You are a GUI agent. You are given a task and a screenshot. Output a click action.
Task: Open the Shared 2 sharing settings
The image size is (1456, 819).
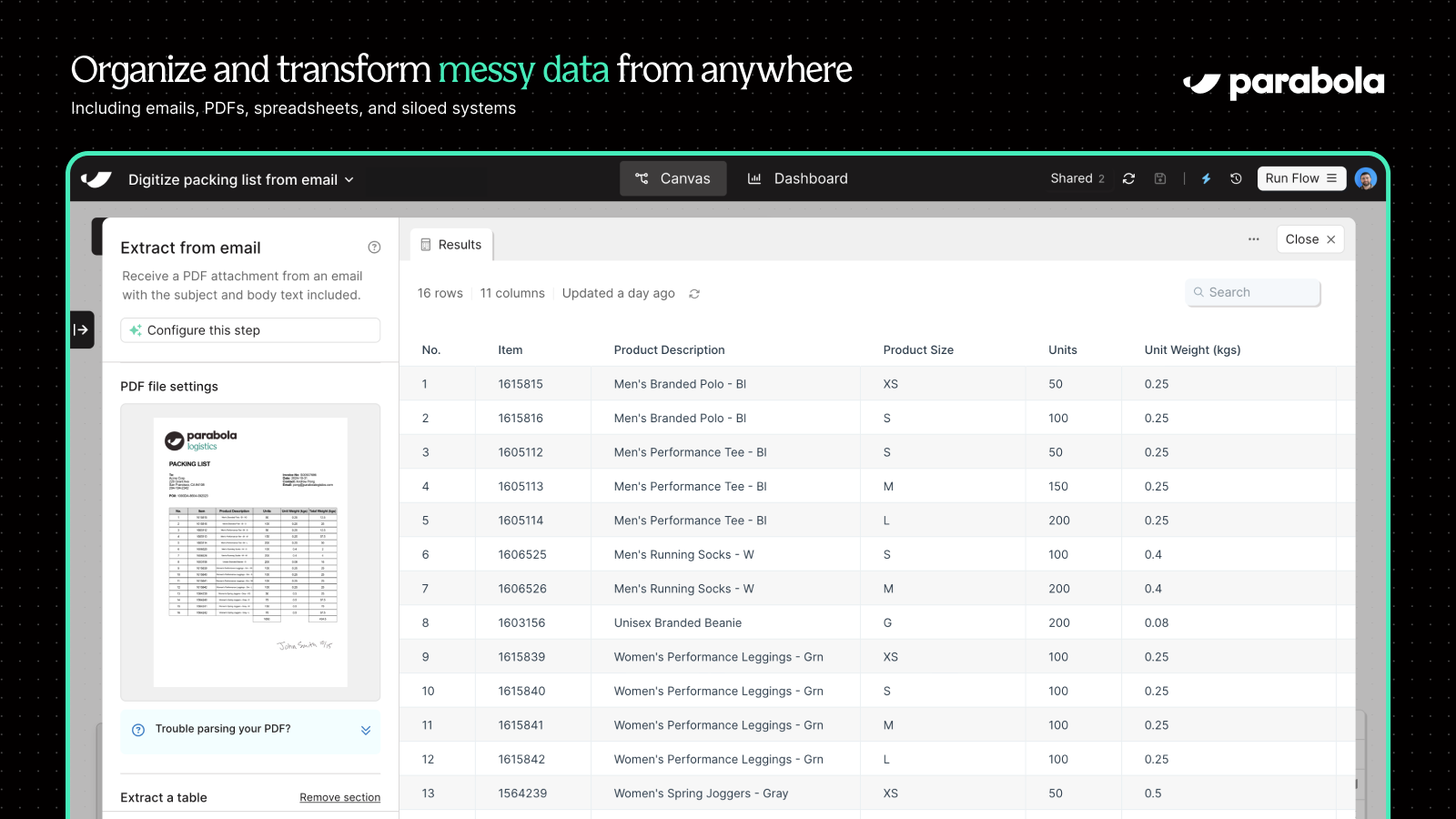1077,178
